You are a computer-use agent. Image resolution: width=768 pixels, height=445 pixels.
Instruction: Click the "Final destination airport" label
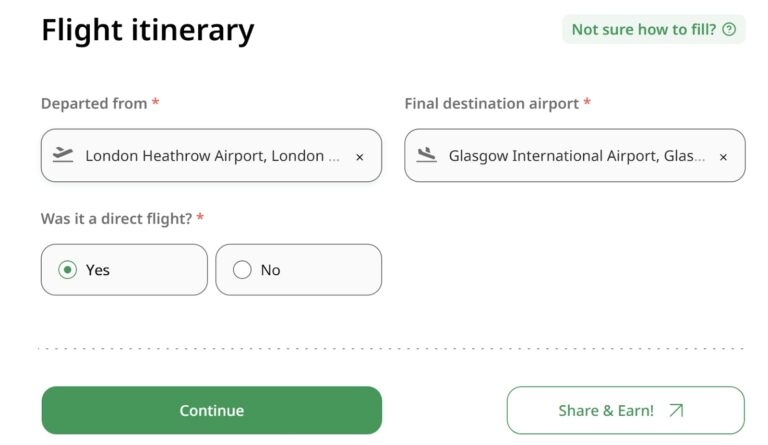[x=491, y=103]
